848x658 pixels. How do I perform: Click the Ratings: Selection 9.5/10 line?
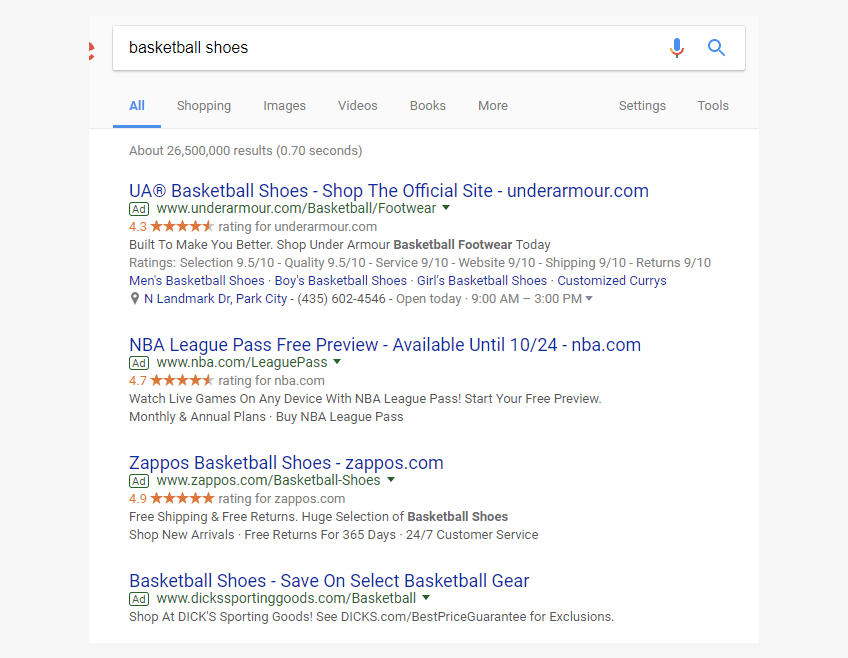420,263
